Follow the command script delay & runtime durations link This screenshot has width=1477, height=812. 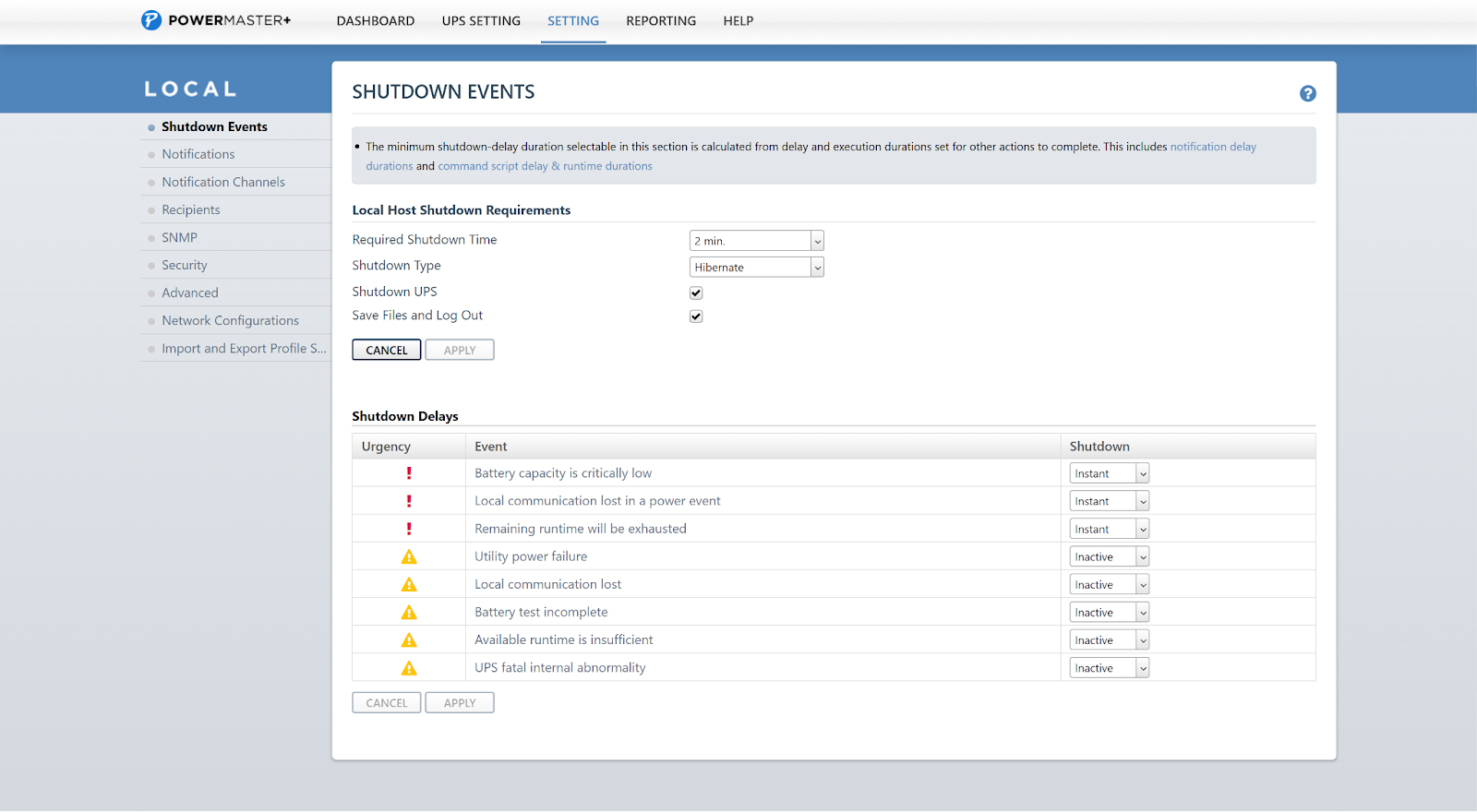tap(545, 166)
